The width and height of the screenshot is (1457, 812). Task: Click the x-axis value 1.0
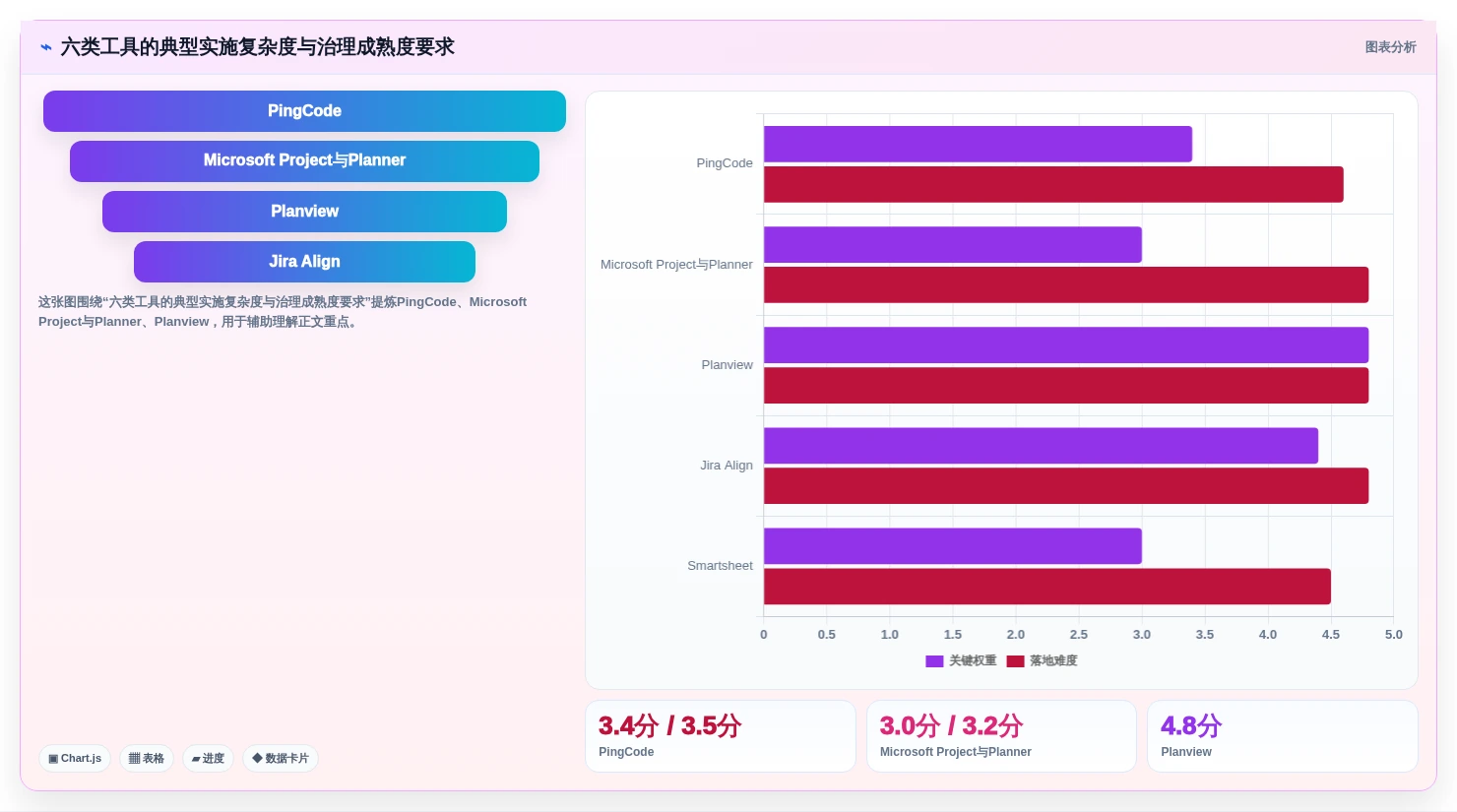(x=890, y=635)
